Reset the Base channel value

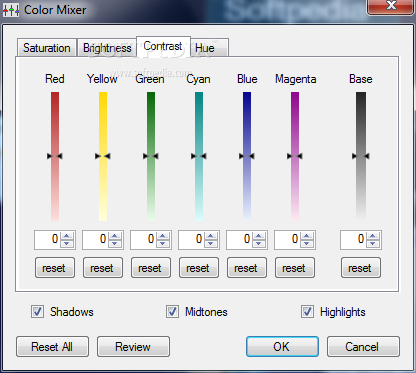tap(361, 268)
